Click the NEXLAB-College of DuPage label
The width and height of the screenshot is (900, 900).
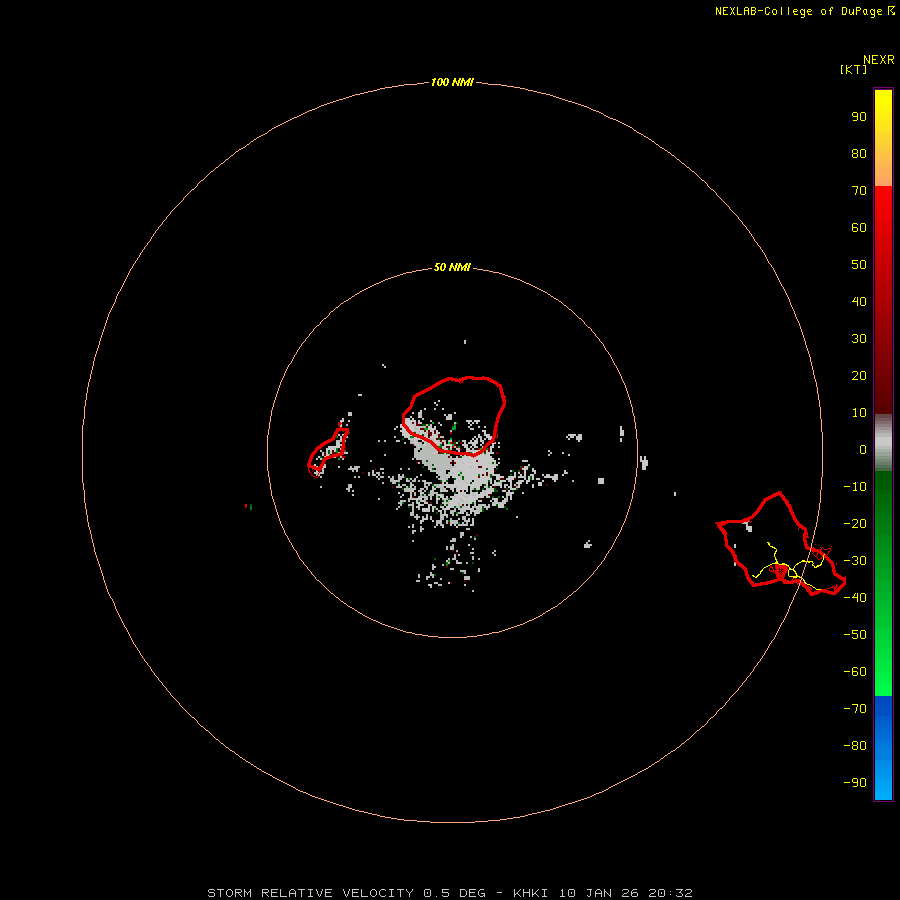tap(798, 11)
